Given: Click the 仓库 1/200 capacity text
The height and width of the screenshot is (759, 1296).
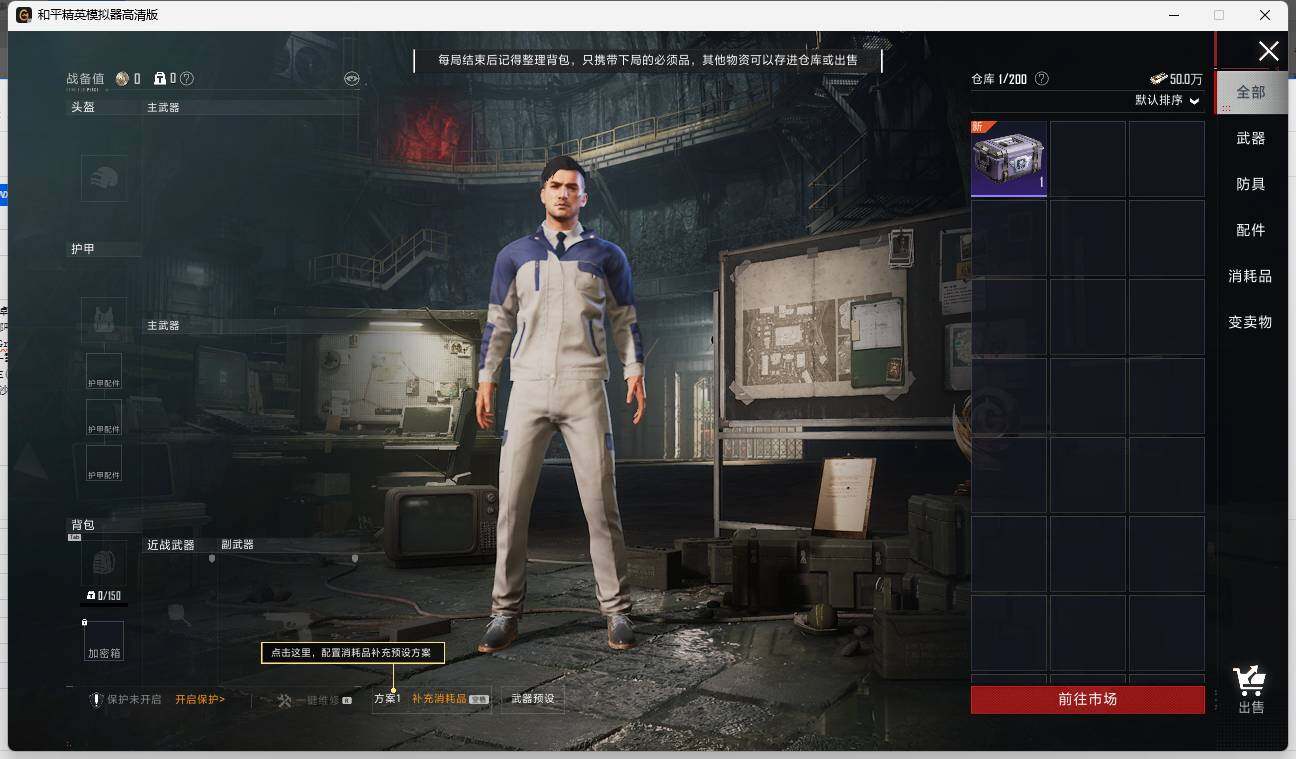Looking at the screenshot, I should tap(999, 79).
